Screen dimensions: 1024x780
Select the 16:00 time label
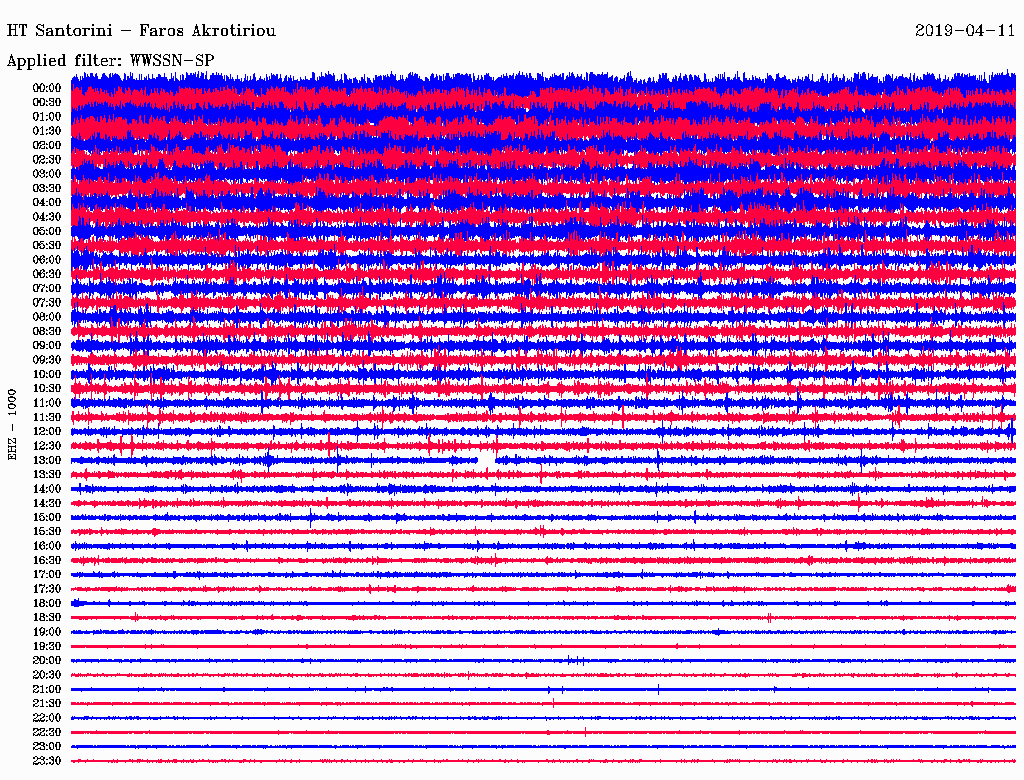(47, 546)
